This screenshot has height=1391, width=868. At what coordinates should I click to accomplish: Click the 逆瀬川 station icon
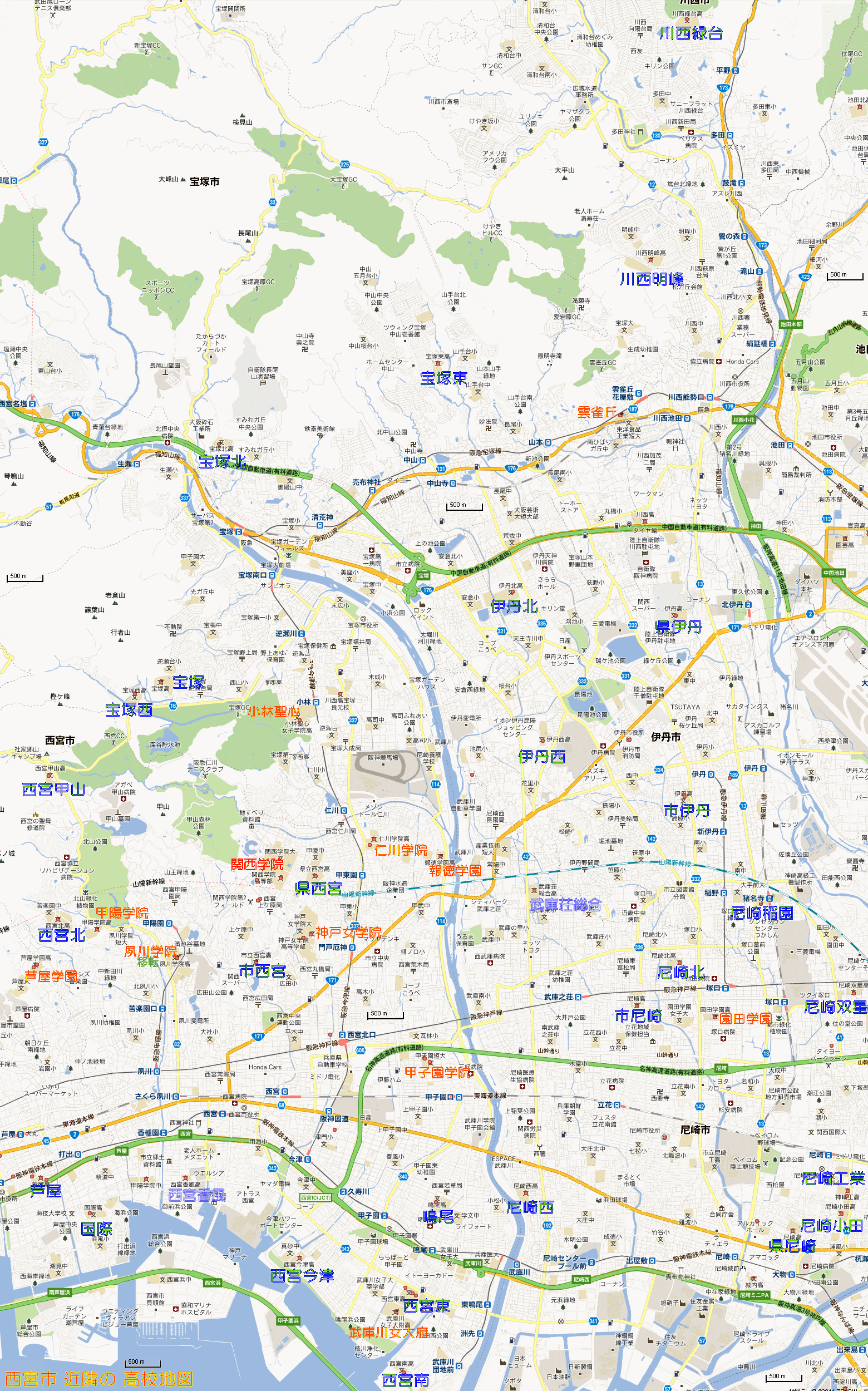coord(302,634)
